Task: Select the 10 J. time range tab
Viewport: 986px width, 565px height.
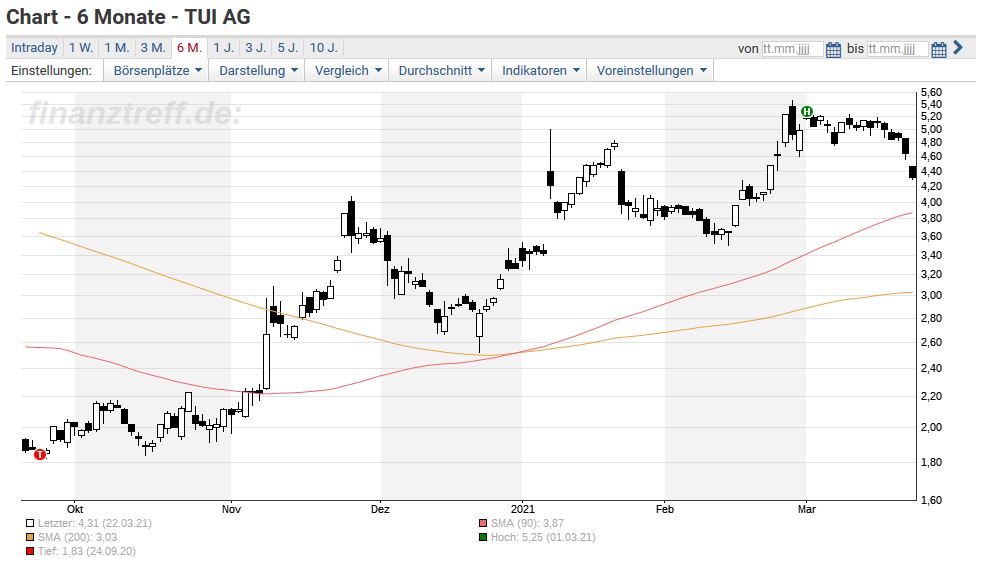Action: coord(324,48)
